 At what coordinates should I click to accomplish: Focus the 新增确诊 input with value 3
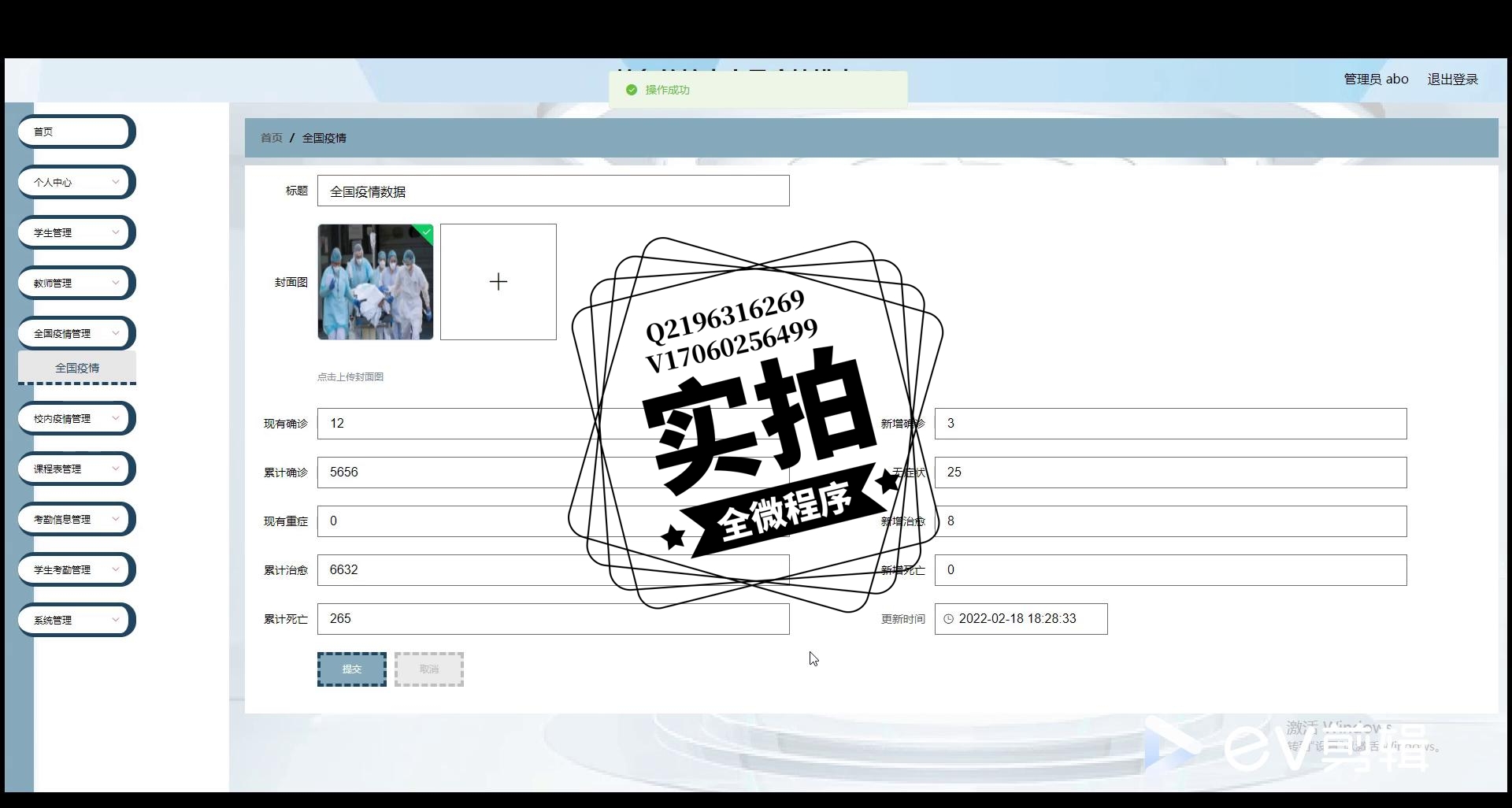coord(1171,424)
